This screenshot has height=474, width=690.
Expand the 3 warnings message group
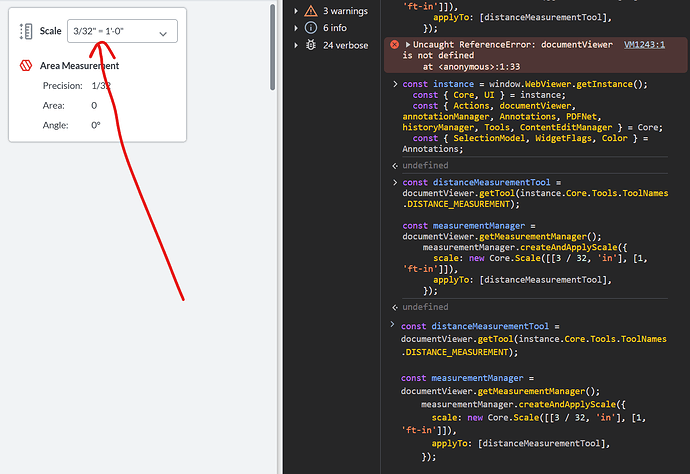click(296, 10)
